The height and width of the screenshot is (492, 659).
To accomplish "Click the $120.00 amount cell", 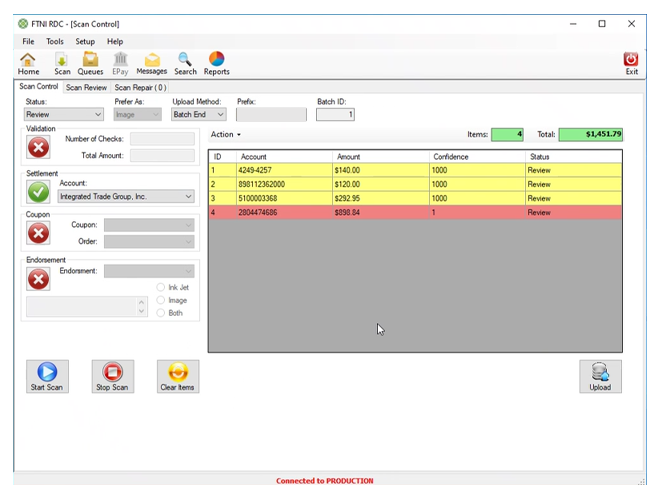I will coord(380,184).
